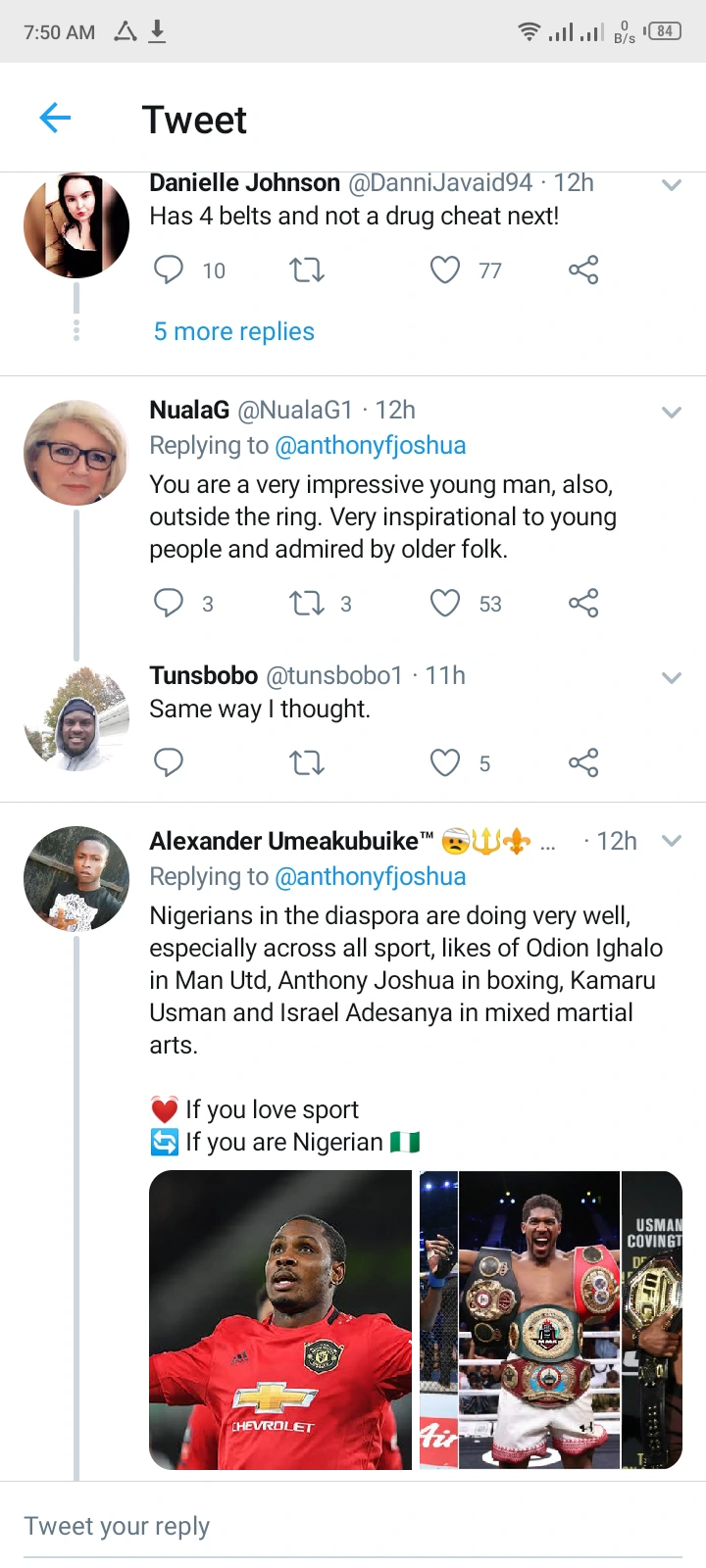View the Anthony Joshua belts photo
The image size is (706, 1568).
tap(520, 1320)
